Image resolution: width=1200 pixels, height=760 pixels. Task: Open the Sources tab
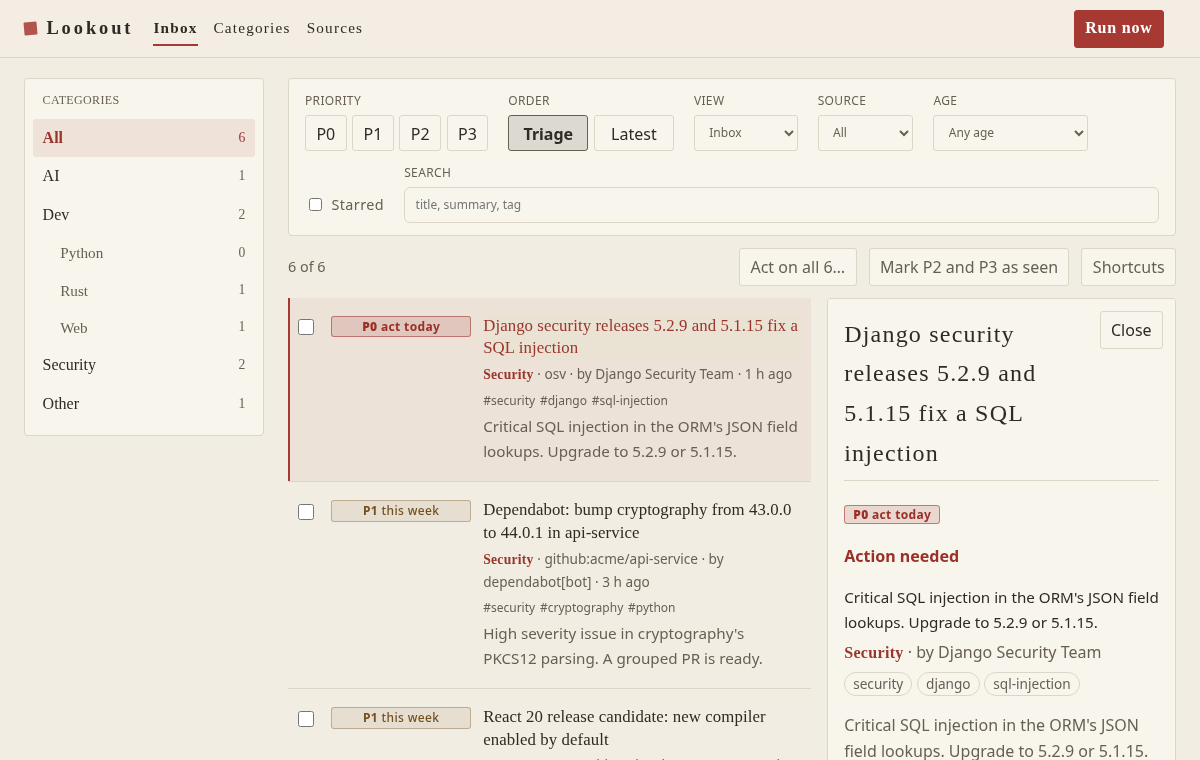tap(335, 28)
